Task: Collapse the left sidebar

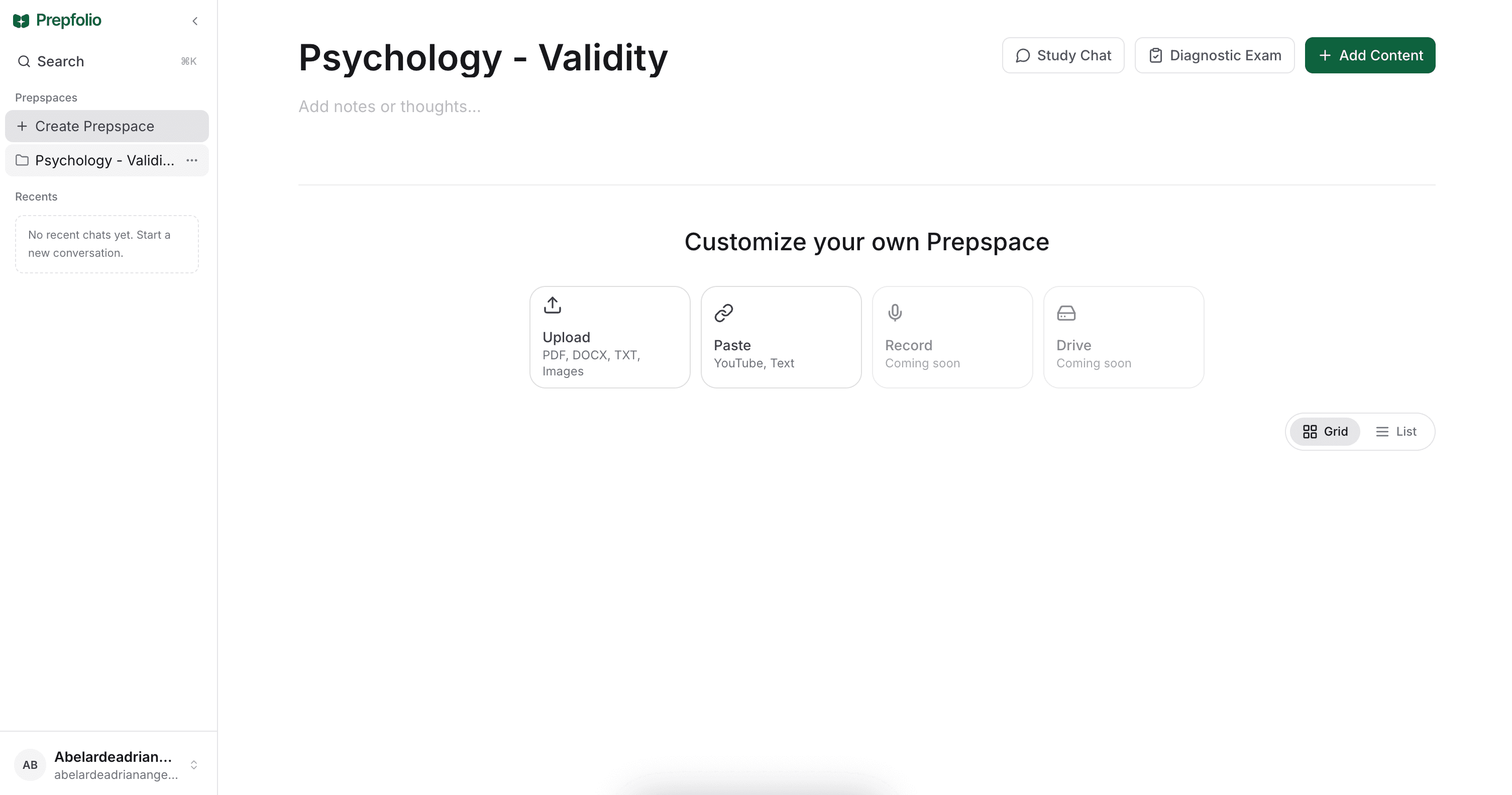Action: (195, 21)
